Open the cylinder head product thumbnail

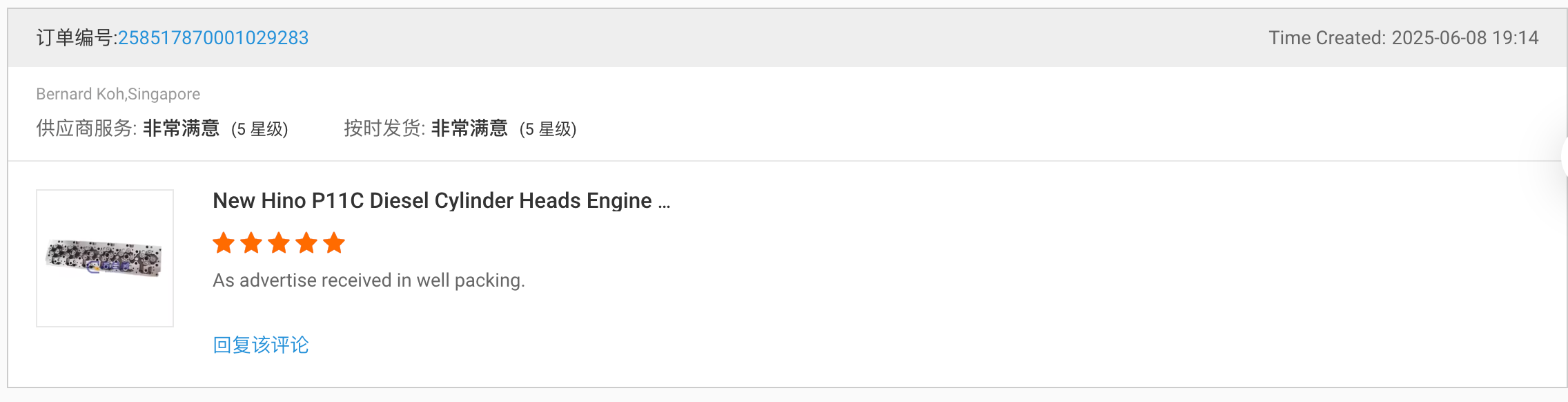(x=105, y=258)
